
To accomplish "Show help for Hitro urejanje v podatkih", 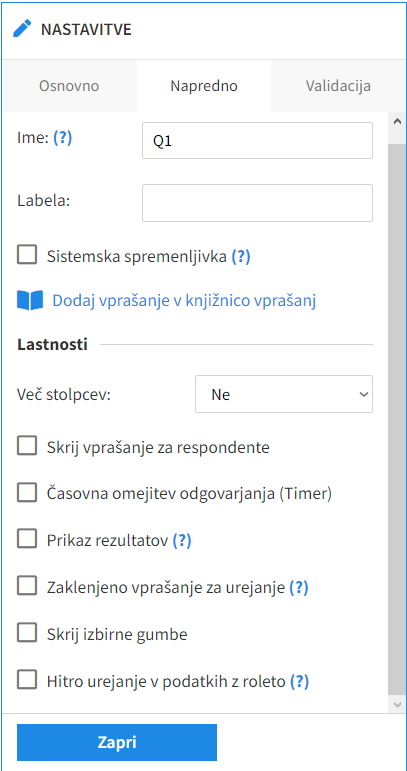I will tap(299, 682).
